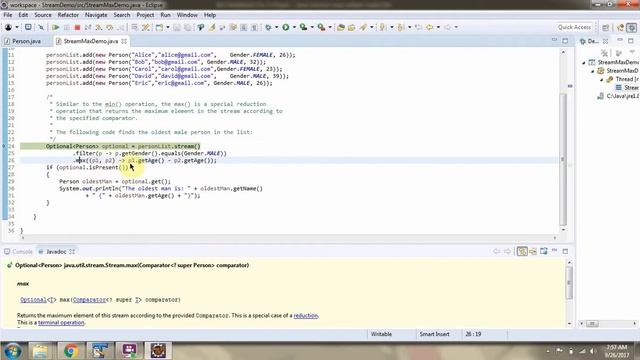The height and width of the screenshot is (360, 640).
Task: Open the Window menu
Action: coord(187,15)
